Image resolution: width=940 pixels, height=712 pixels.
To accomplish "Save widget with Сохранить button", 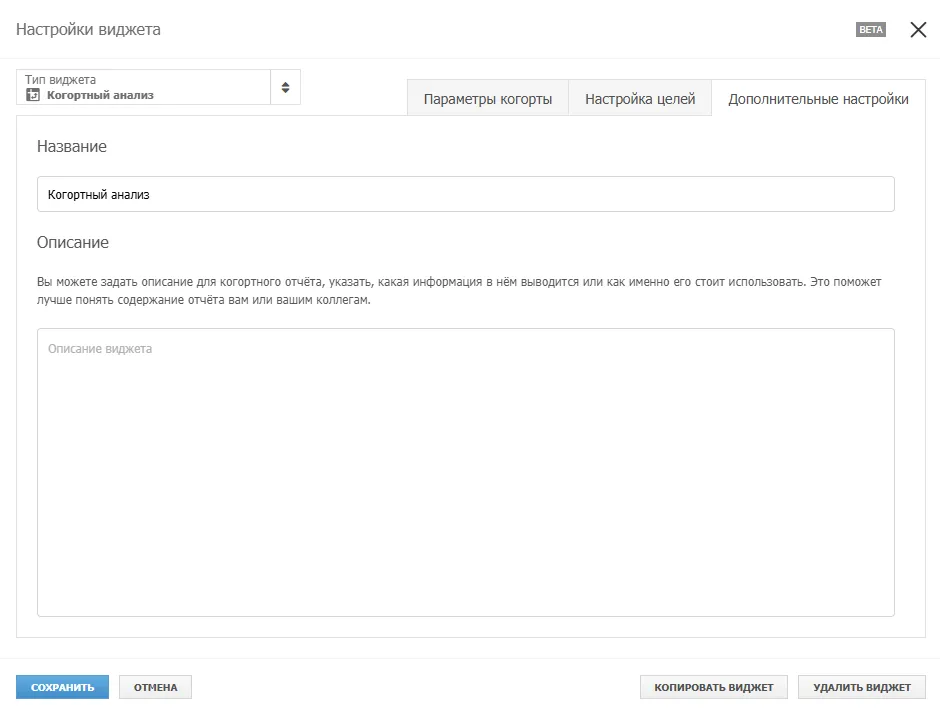I will pos(62,687).
